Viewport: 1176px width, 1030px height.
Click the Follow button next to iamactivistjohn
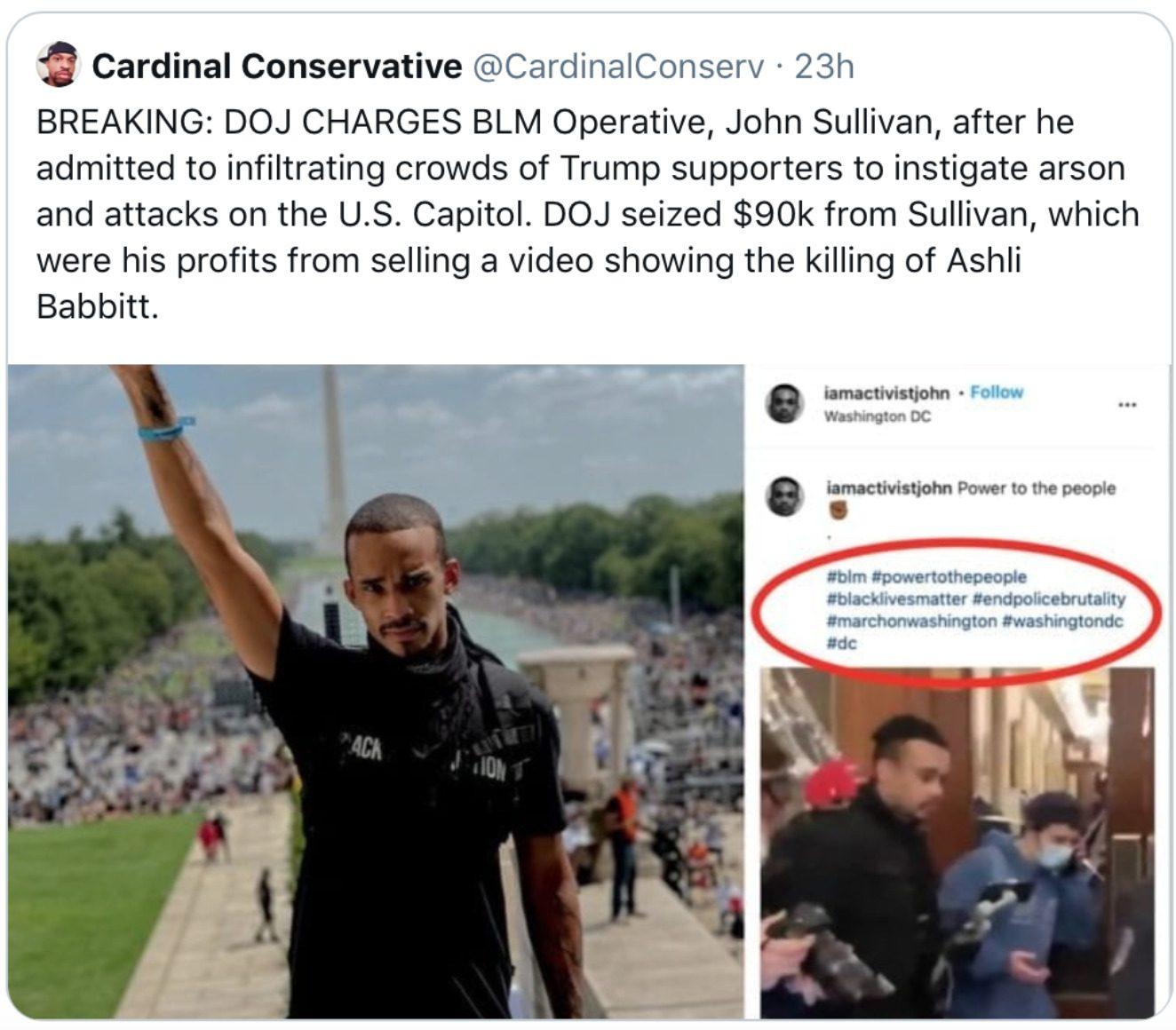coord(997,392)
